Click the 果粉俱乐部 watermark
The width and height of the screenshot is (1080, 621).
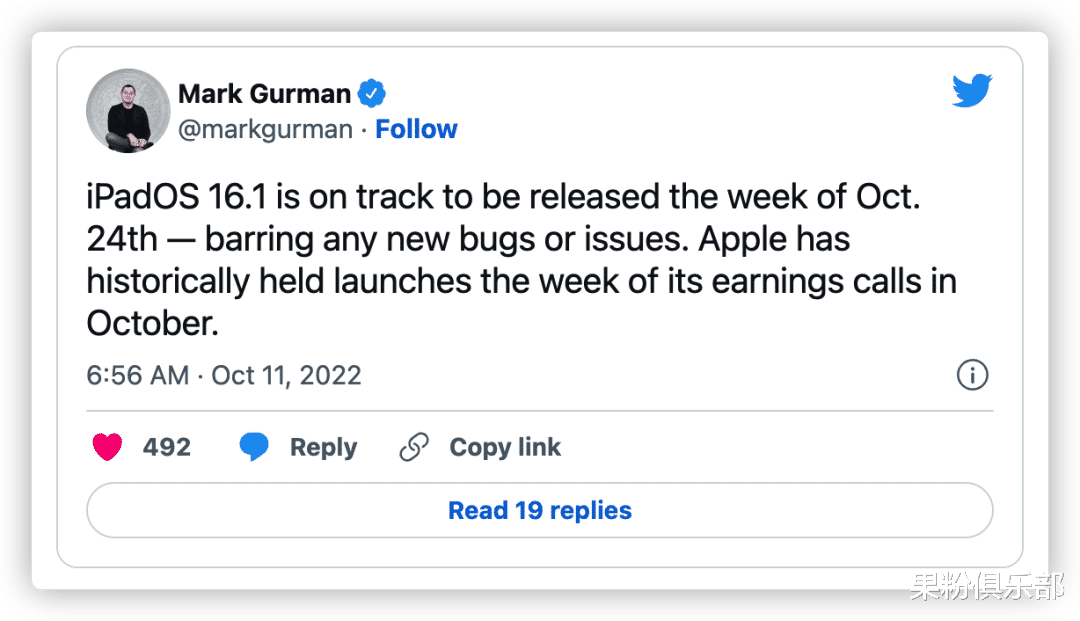tap(985, 586)
